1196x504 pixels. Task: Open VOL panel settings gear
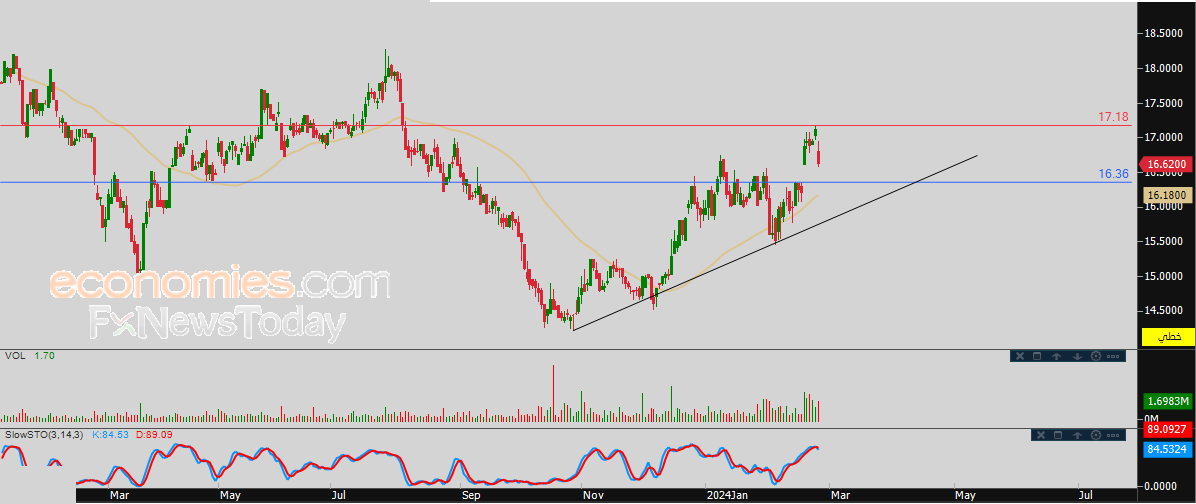(x=1096, y=356)
